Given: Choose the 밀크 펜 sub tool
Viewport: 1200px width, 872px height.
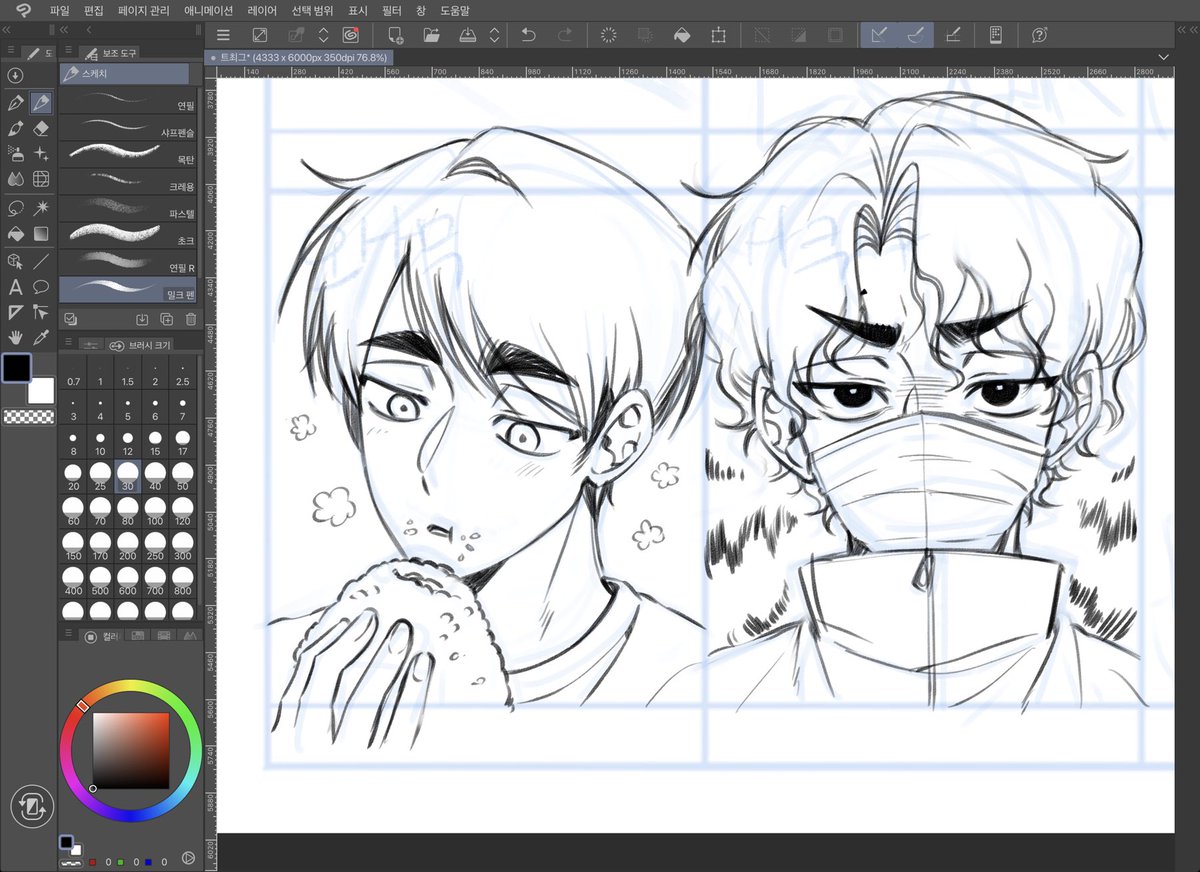Looking at the screenshot, I should (x=128, y=290).
